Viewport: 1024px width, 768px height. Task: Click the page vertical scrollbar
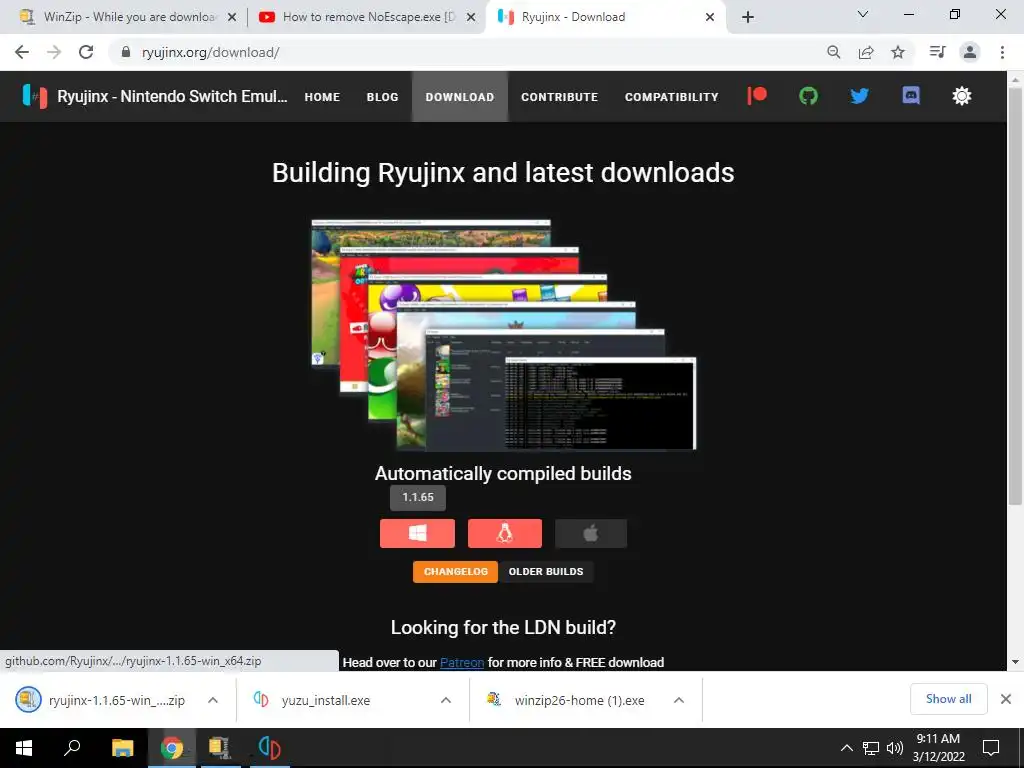(x=1015, y=294)
